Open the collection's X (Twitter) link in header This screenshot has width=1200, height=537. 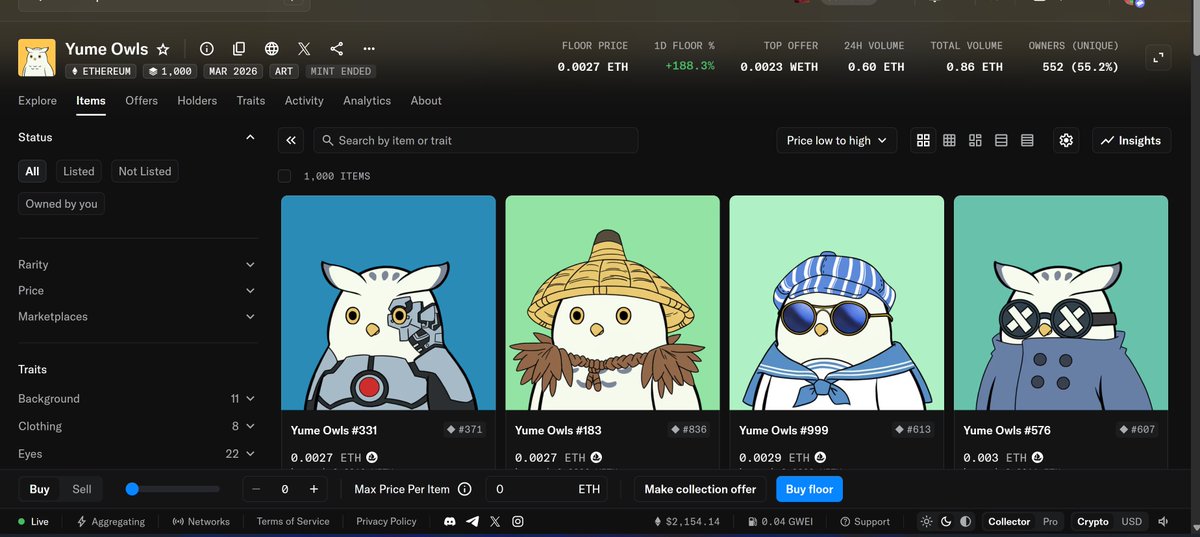click(304, 49)
